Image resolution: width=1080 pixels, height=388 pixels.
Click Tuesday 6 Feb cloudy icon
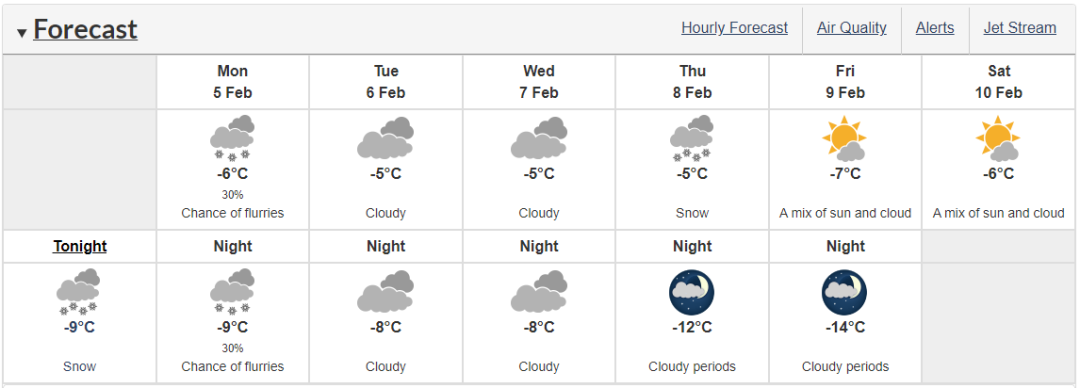(386, 139)
